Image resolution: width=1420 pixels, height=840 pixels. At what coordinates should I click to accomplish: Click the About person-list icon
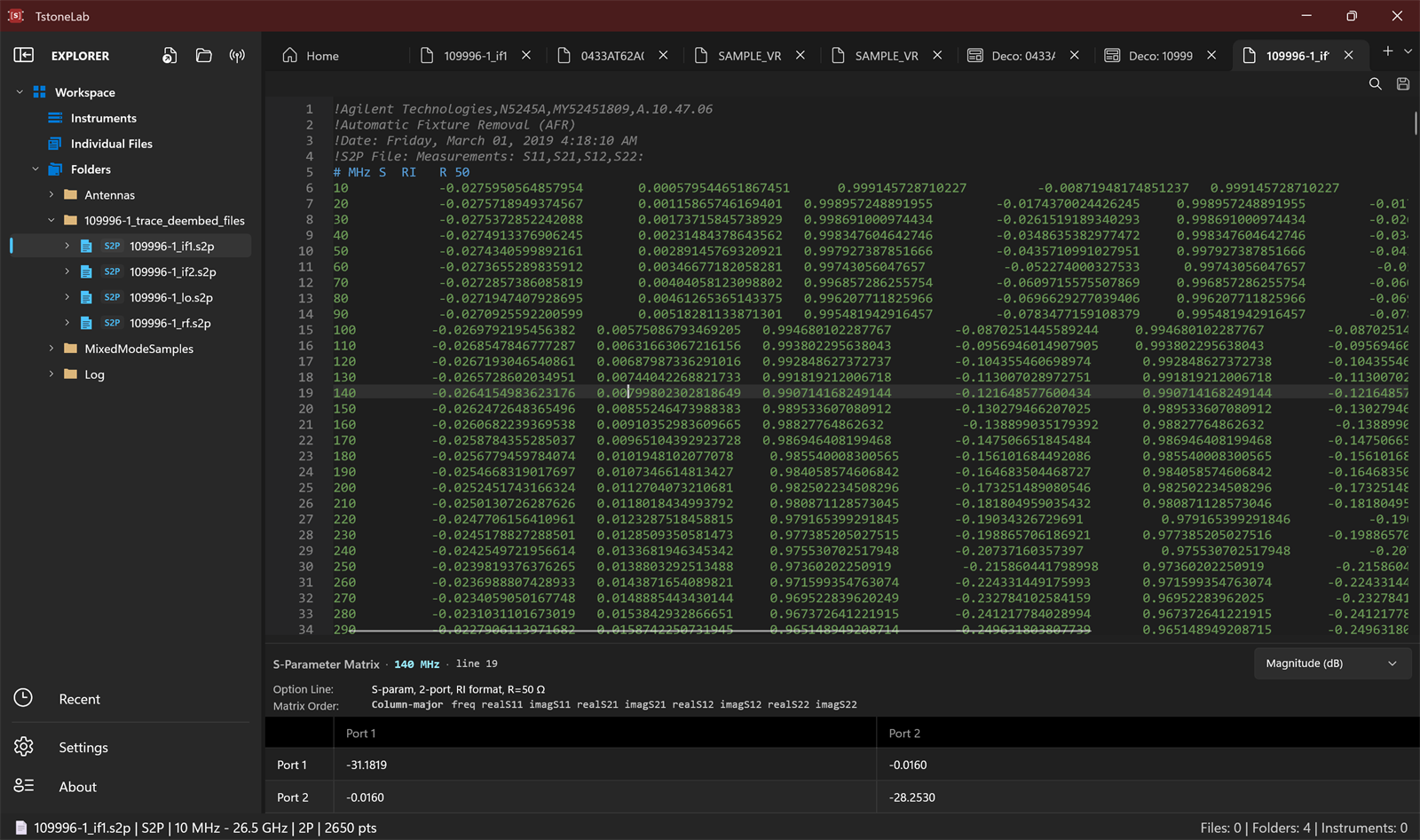click(24, 786)
